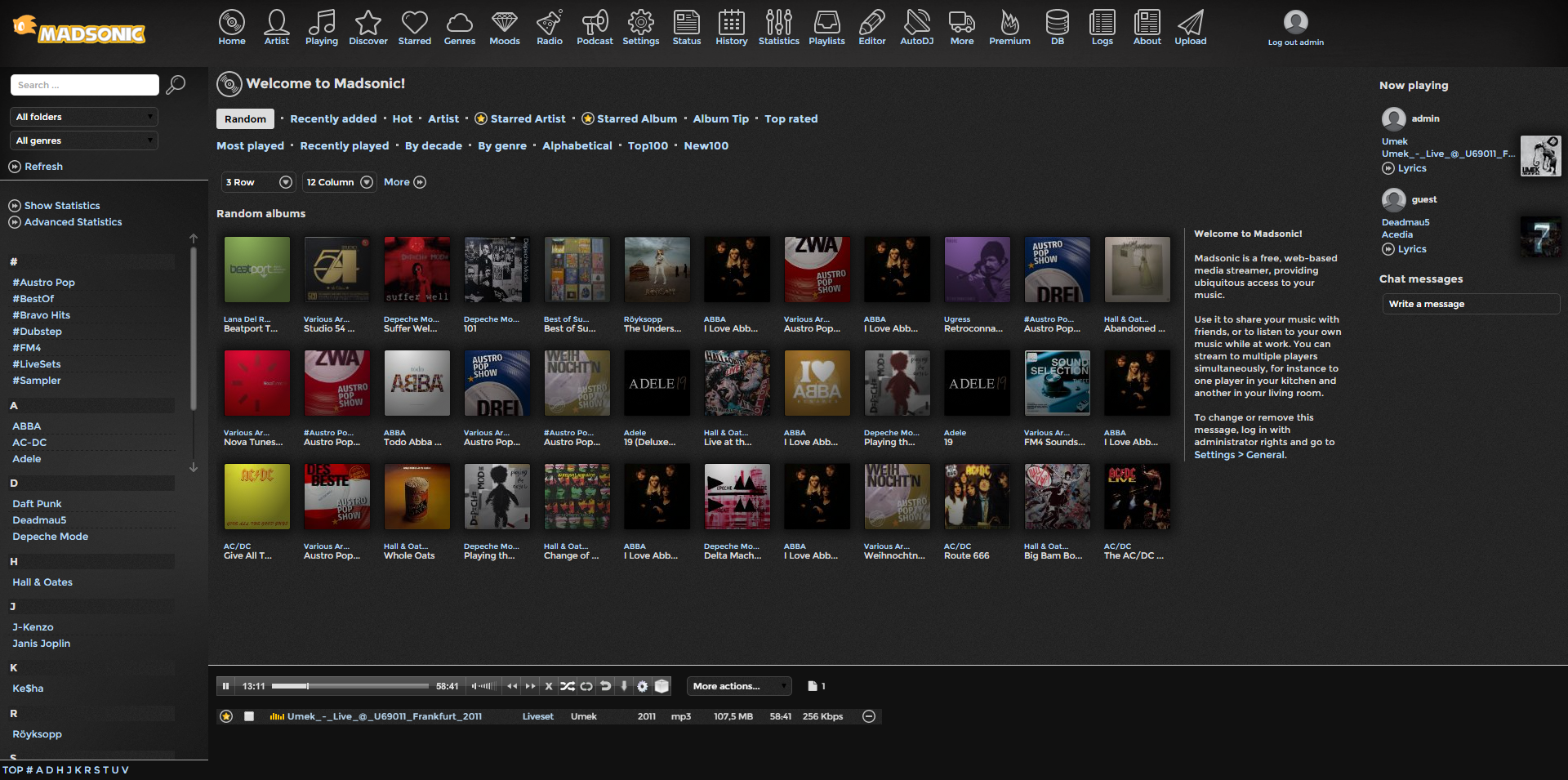Toggle repeat mode in the player

coord(586,686)
